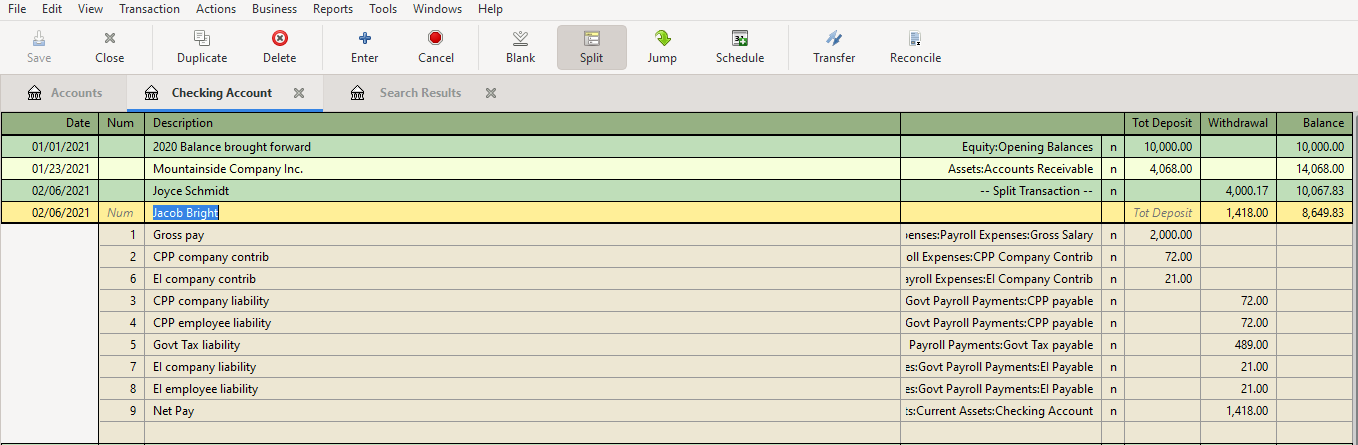The image size is (1358, 445).
Task: Click the Duplicate transaction toolbar icon
Action: [x=202, y=47]
